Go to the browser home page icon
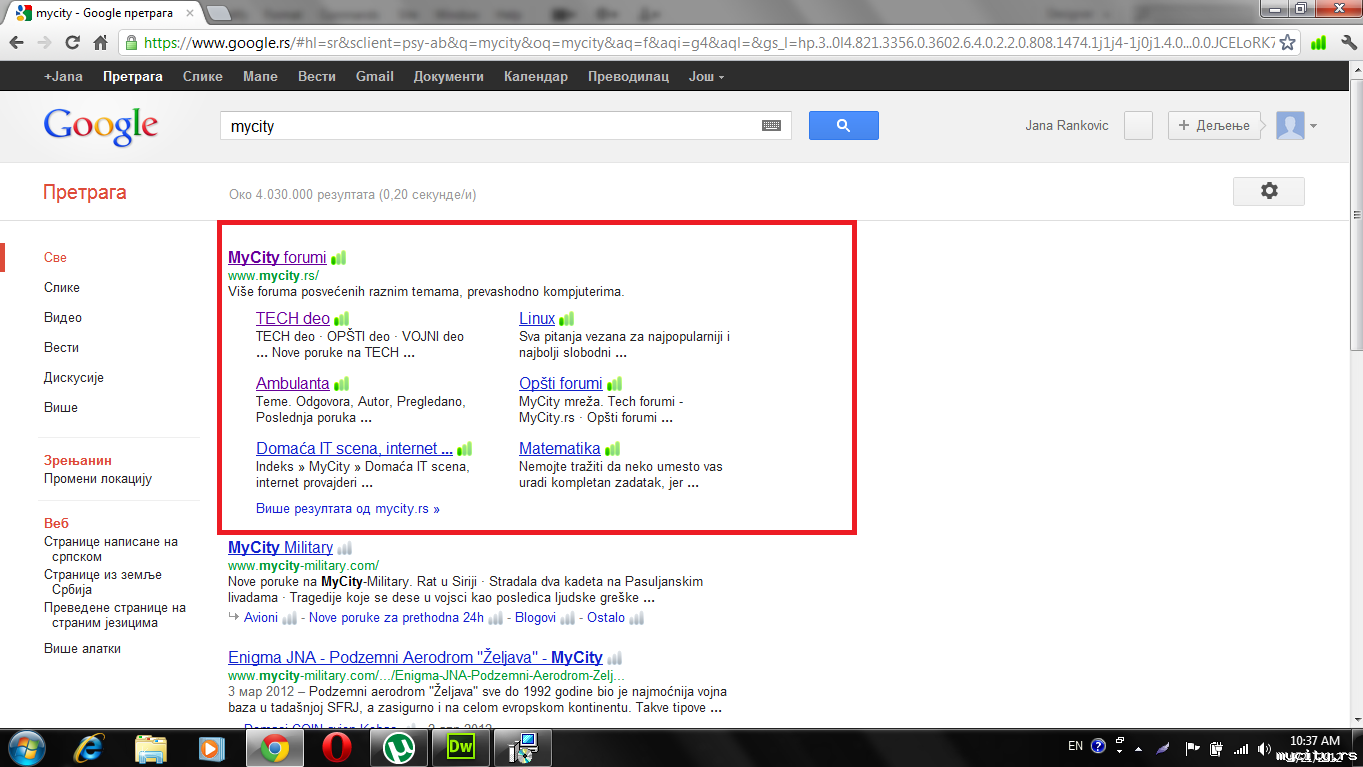This screenshot has height=767, width=1363. pos(100,43)
